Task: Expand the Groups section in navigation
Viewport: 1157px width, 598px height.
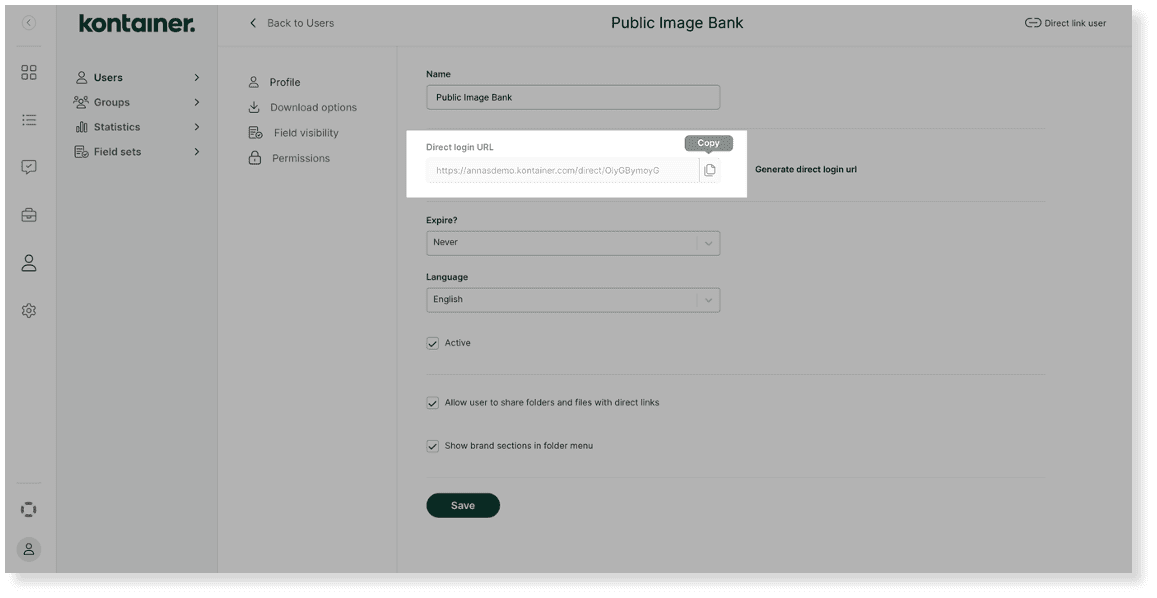Action: point(110,101)
